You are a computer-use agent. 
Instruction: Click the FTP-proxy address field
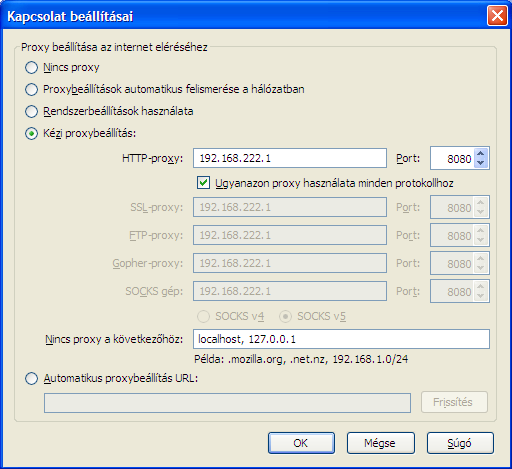click(x=290, y=235)
